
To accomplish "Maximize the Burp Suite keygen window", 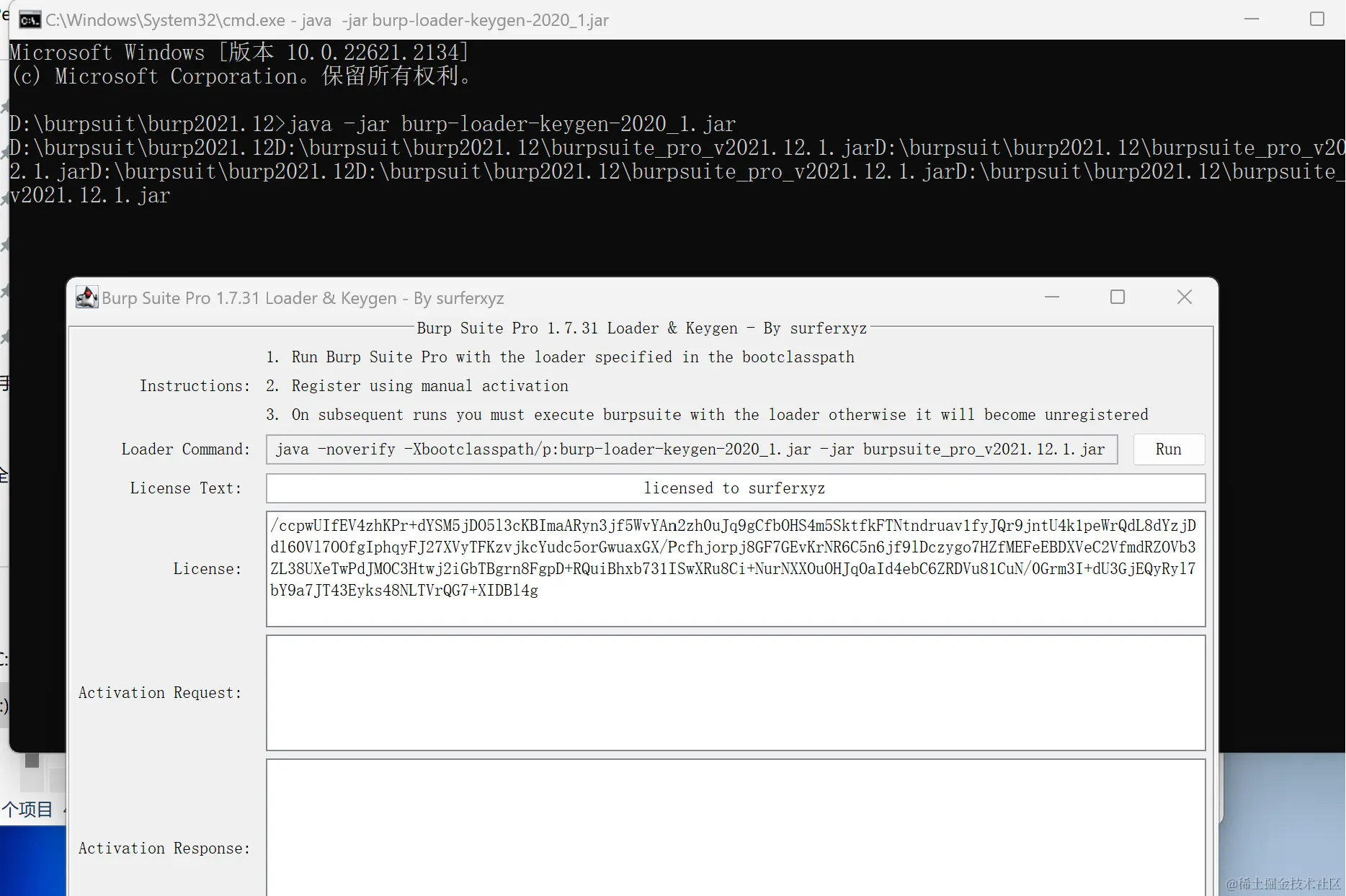I will coord(1118,297).
